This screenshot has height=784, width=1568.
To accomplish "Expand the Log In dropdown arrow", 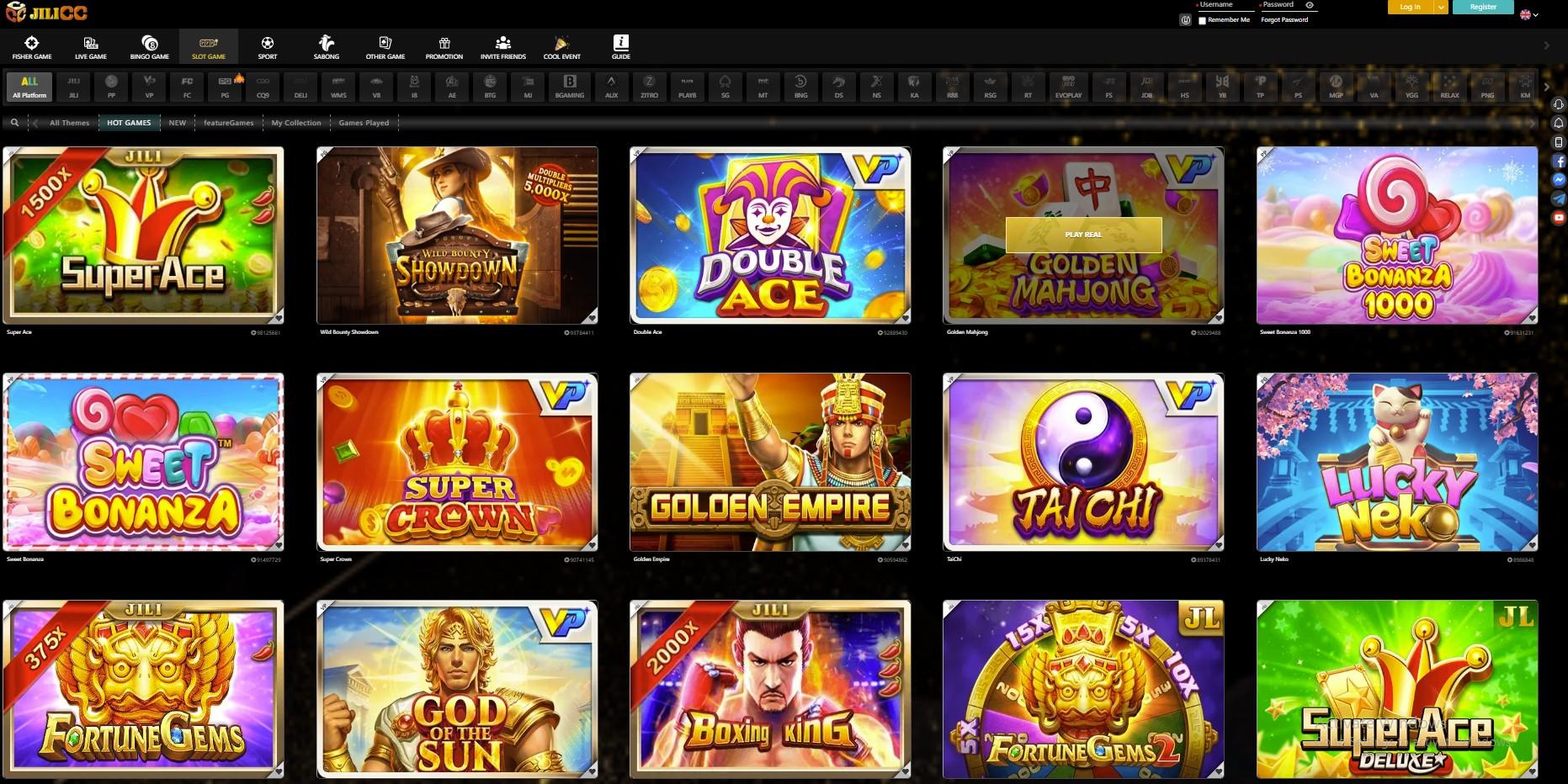I will pos(1441,7).
